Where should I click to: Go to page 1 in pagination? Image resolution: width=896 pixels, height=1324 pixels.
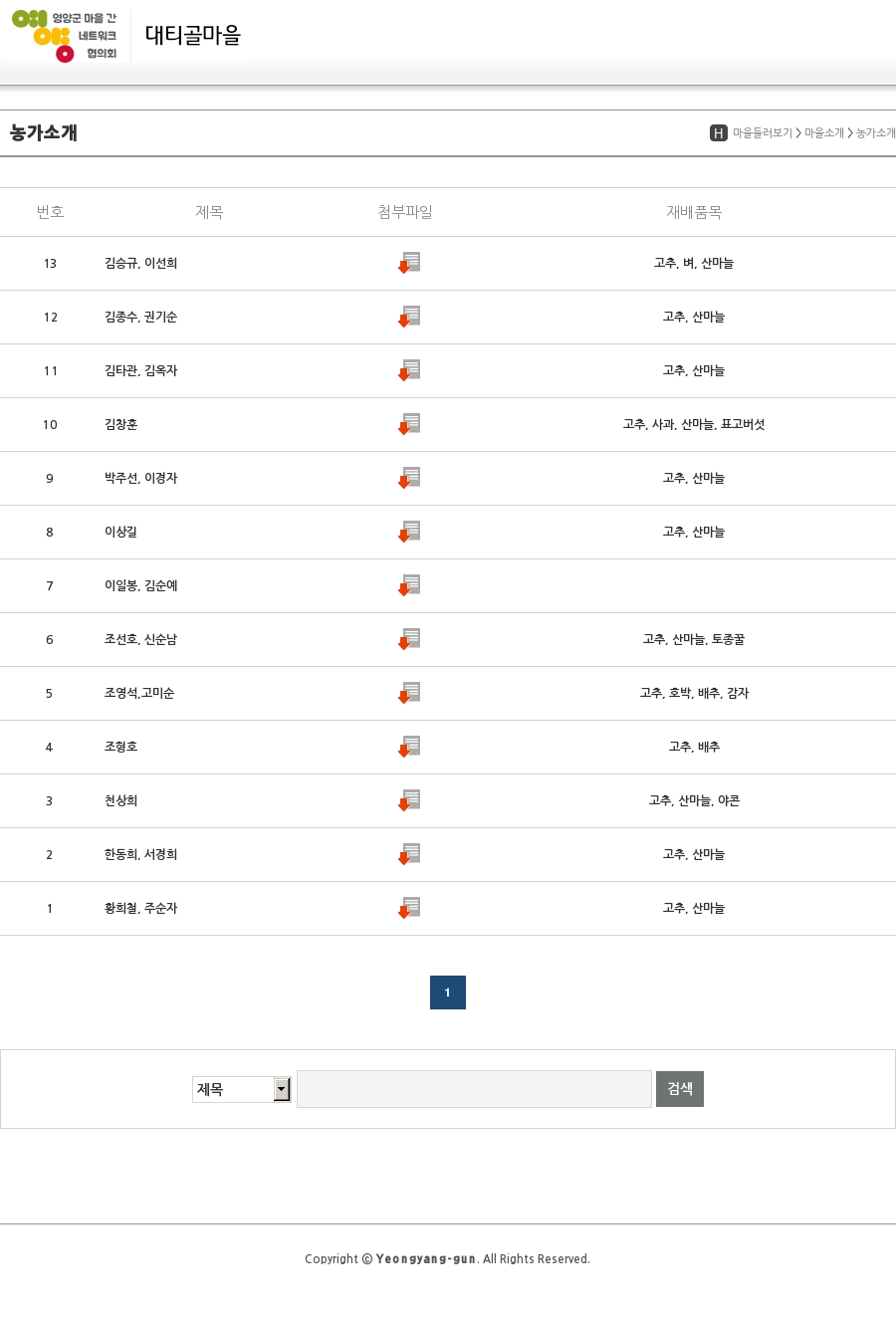[x=448, y=993]
